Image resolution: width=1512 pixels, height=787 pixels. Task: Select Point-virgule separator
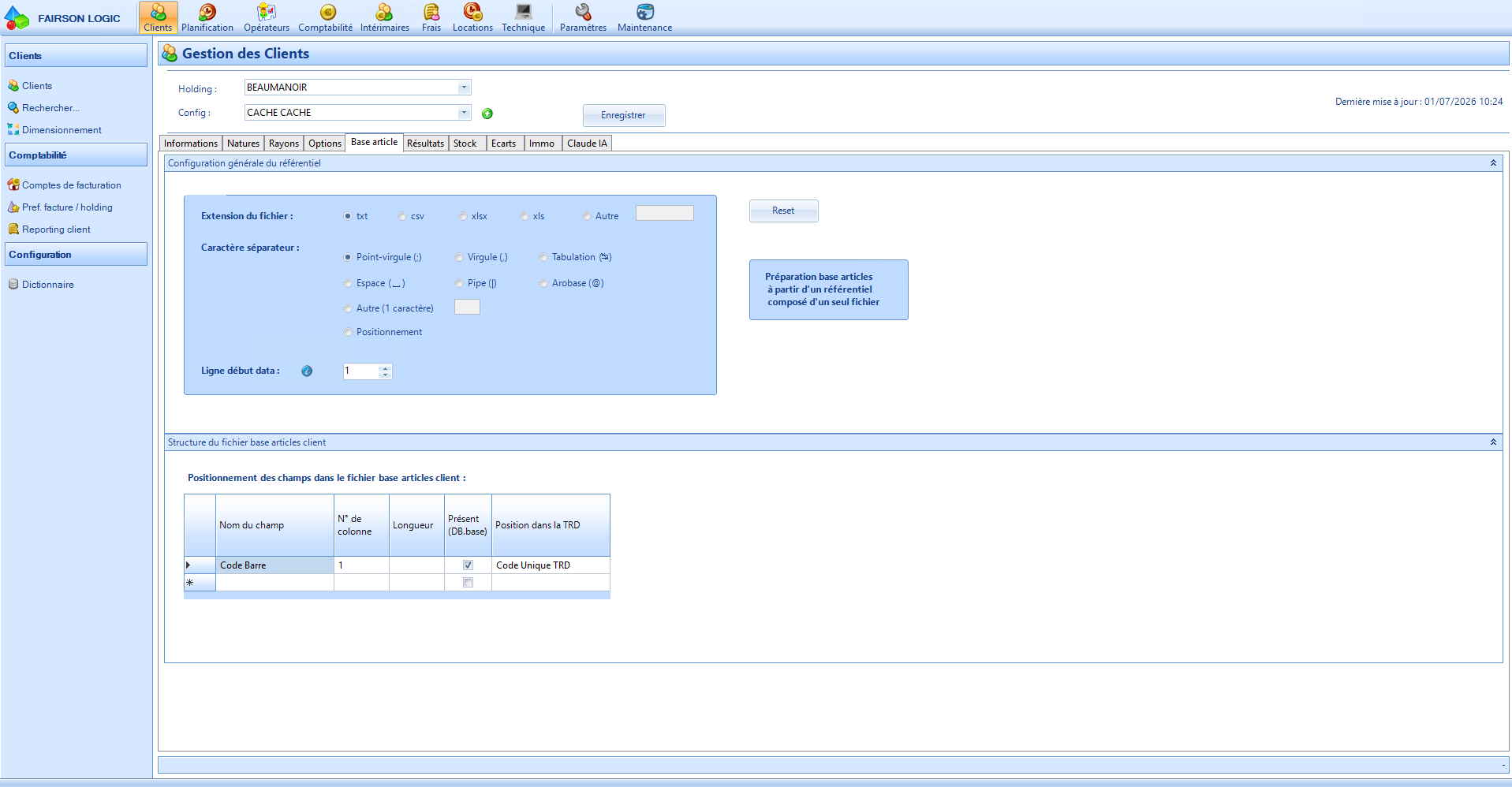(348, 257)
